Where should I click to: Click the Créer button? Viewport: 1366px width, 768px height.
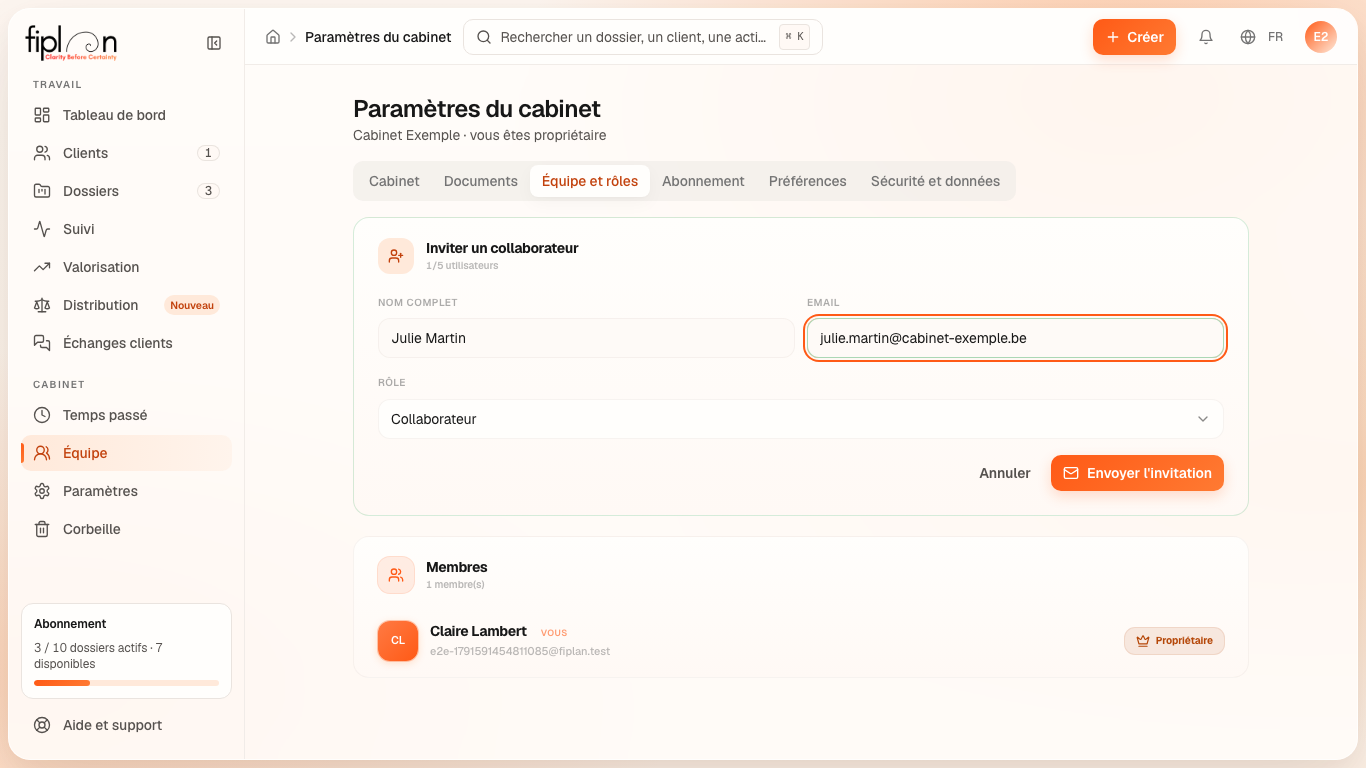coord(1134,37)
